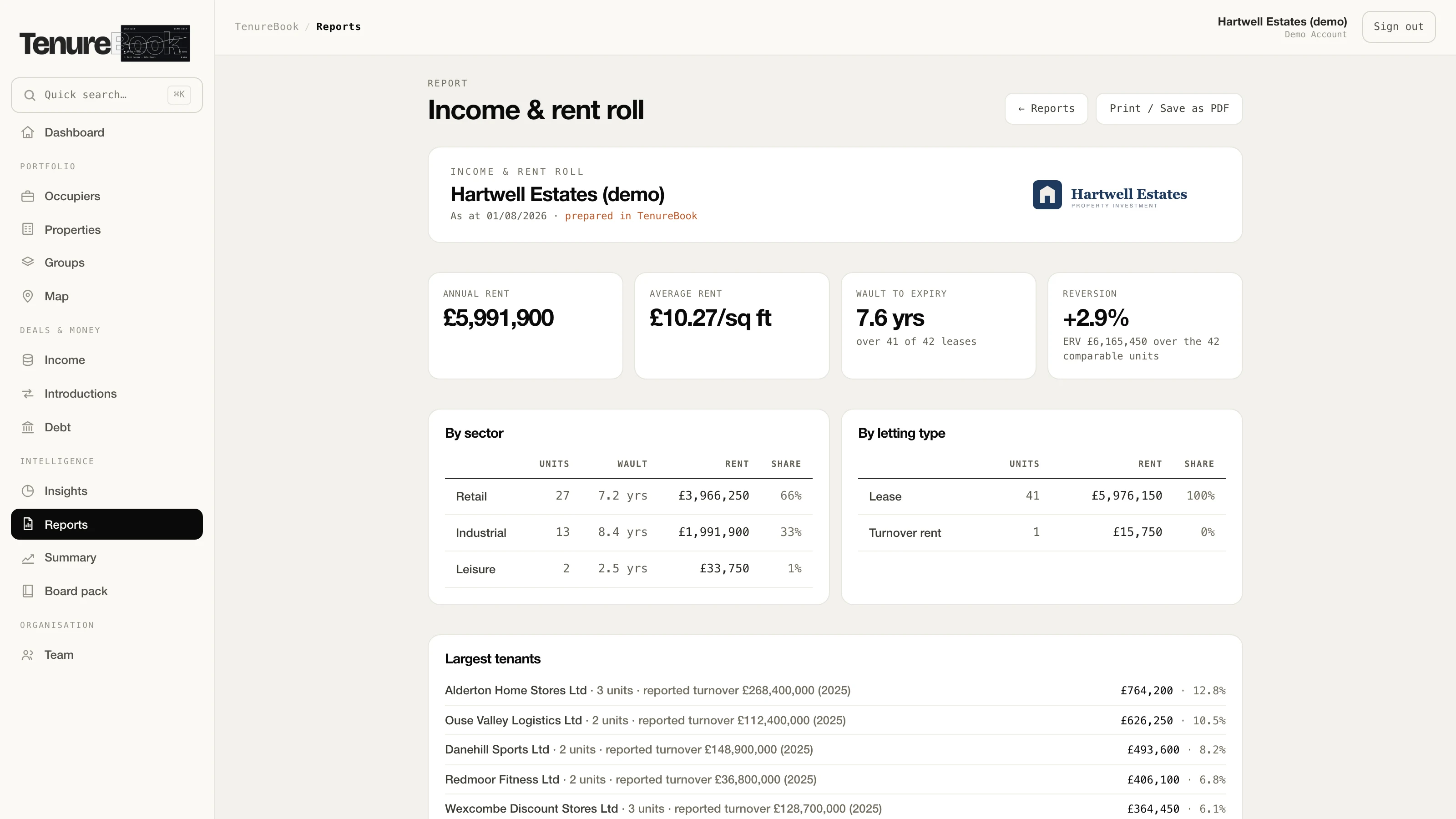Click the Board pack book icon
1456x819 pixels.
(28, 591)
